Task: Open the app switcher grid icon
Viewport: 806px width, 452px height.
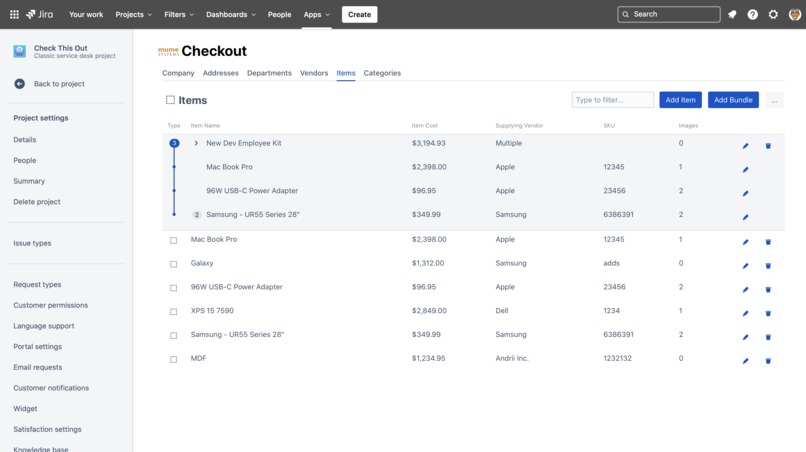Action: [x=14, y=14]
